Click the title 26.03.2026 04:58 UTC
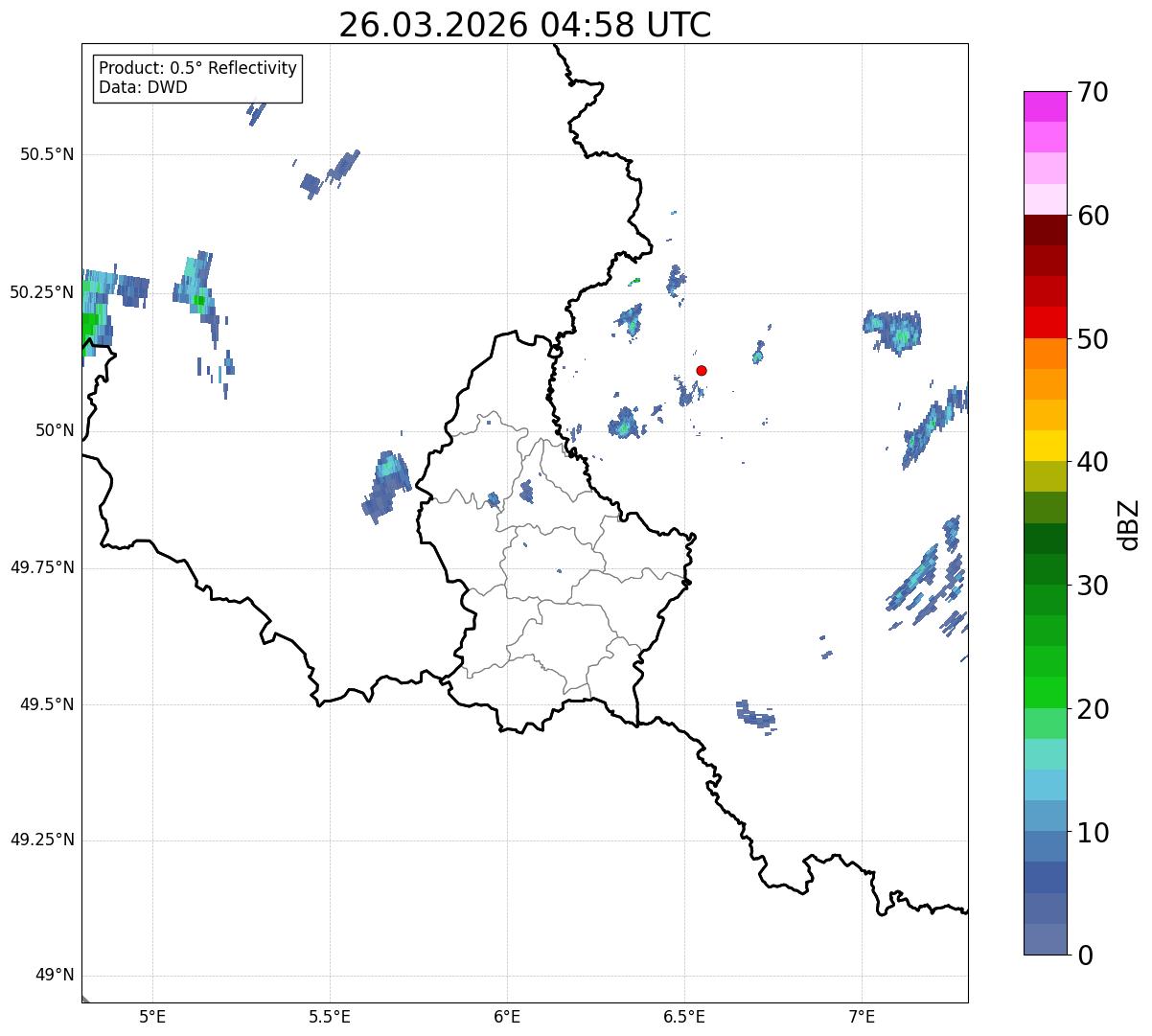 coord(525,25)
